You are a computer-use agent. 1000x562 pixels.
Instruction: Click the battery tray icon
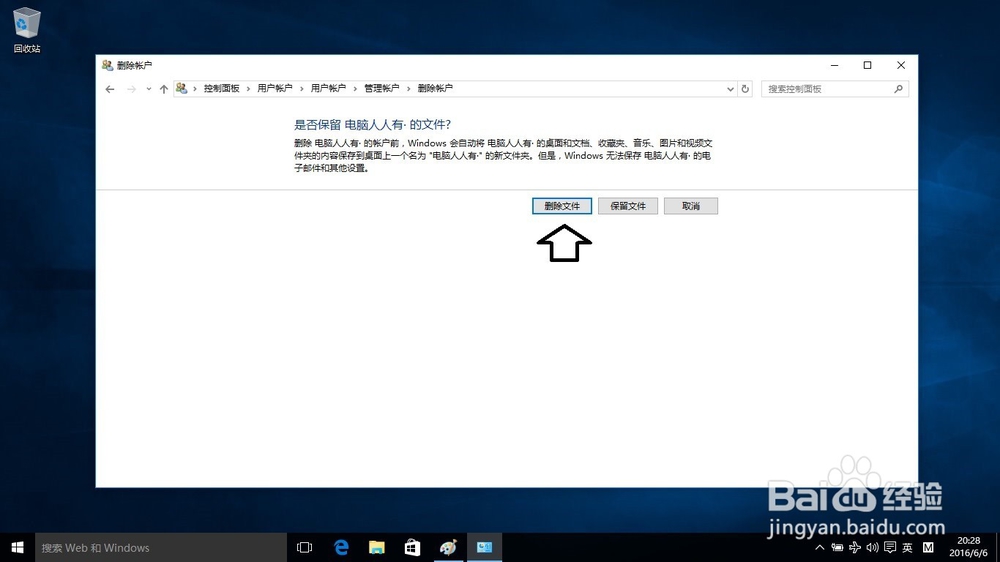tap(837, 547)
